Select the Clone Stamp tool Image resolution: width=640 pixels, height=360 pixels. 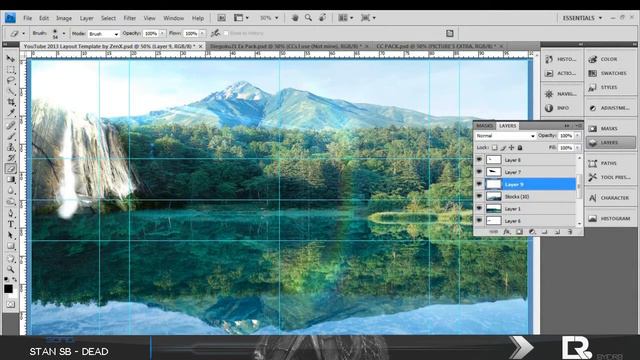coord(11,147)
